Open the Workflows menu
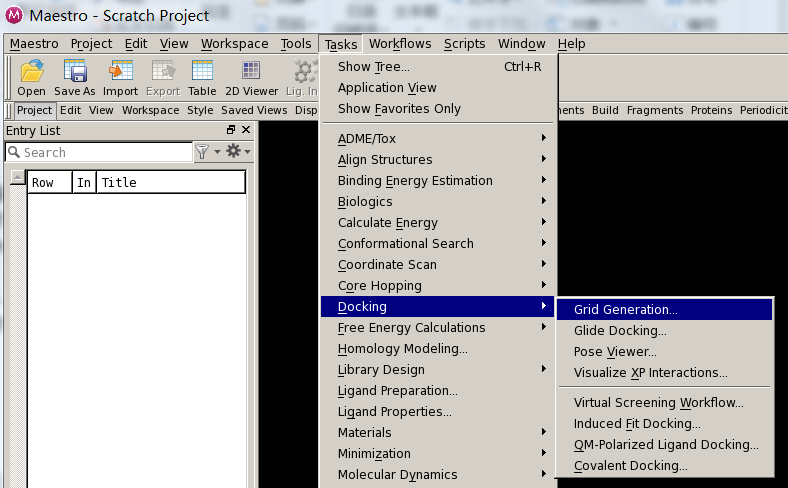 click(400, 44)
